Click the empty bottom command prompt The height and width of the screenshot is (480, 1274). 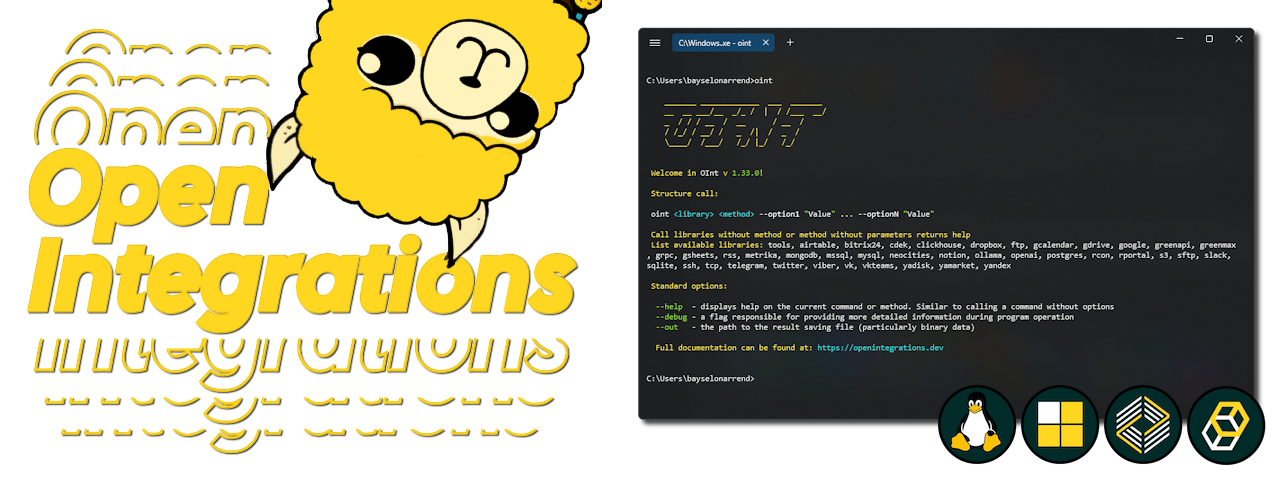click(x=700, y=379)
